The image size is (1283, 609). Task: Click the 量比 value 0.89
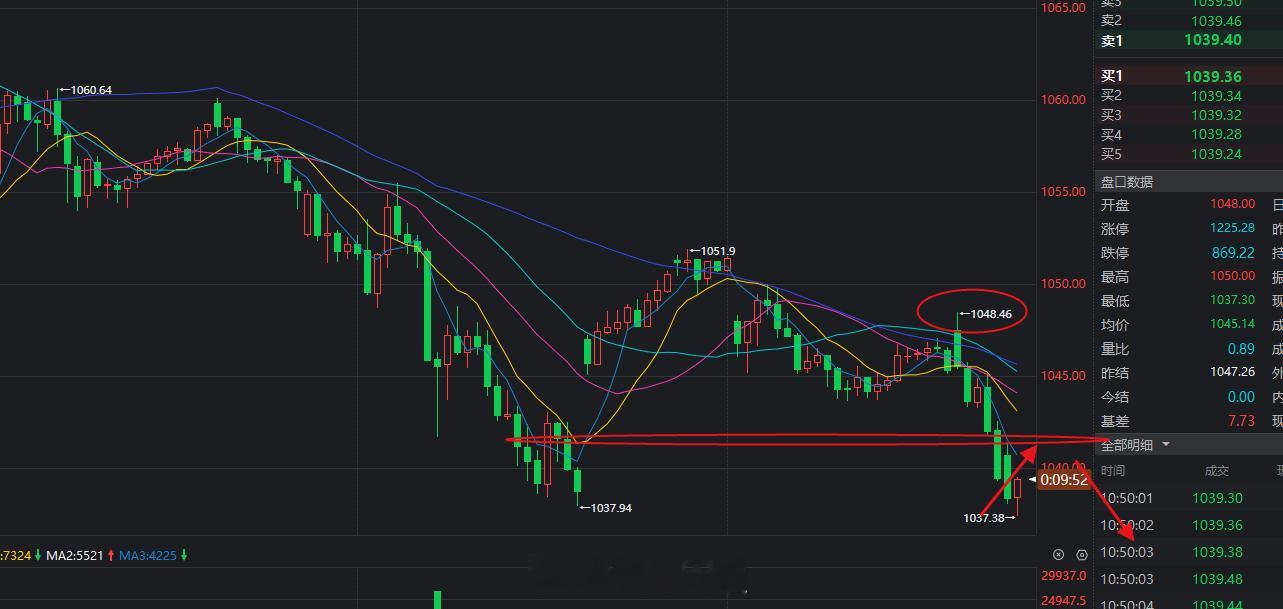1241,349
